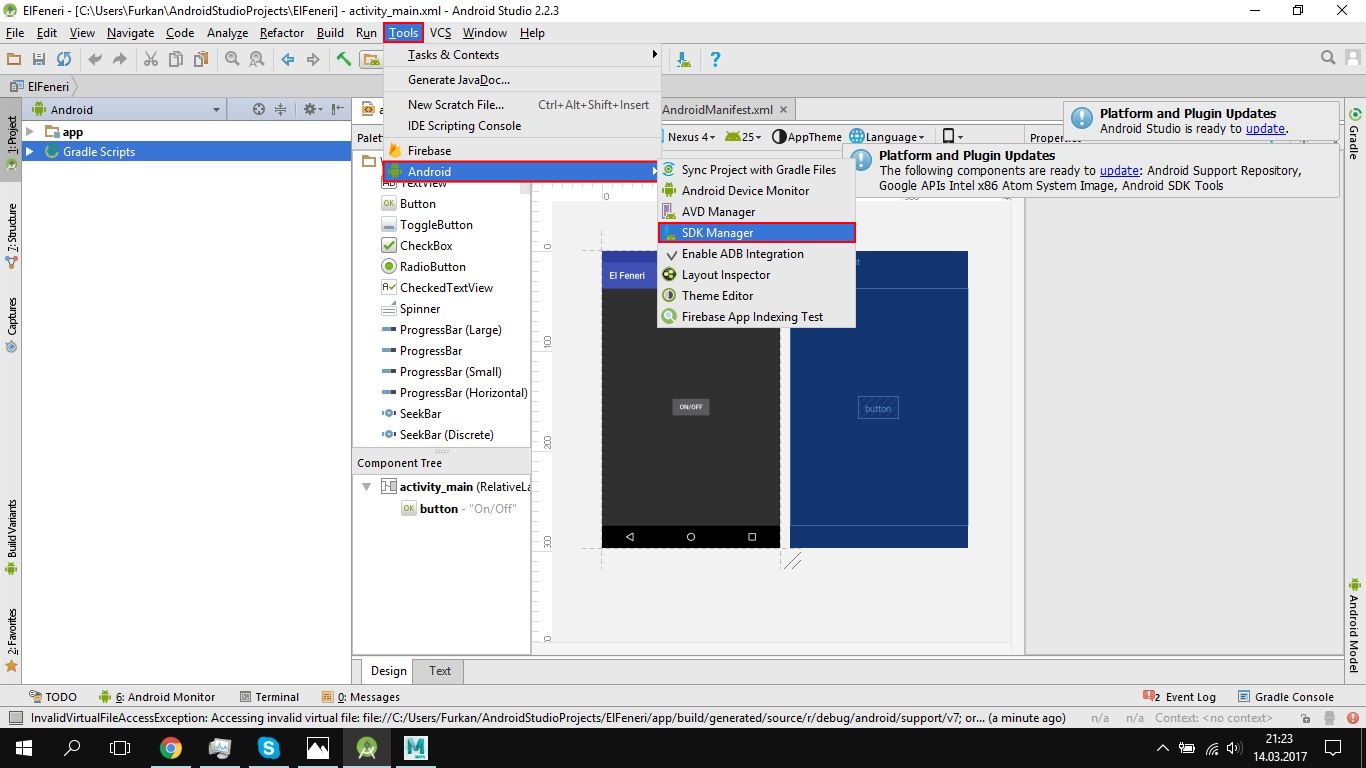Expand Tasks & Contexts submenu
The width and height of the screenshot is (1366, 768).
tap(521, 55)
